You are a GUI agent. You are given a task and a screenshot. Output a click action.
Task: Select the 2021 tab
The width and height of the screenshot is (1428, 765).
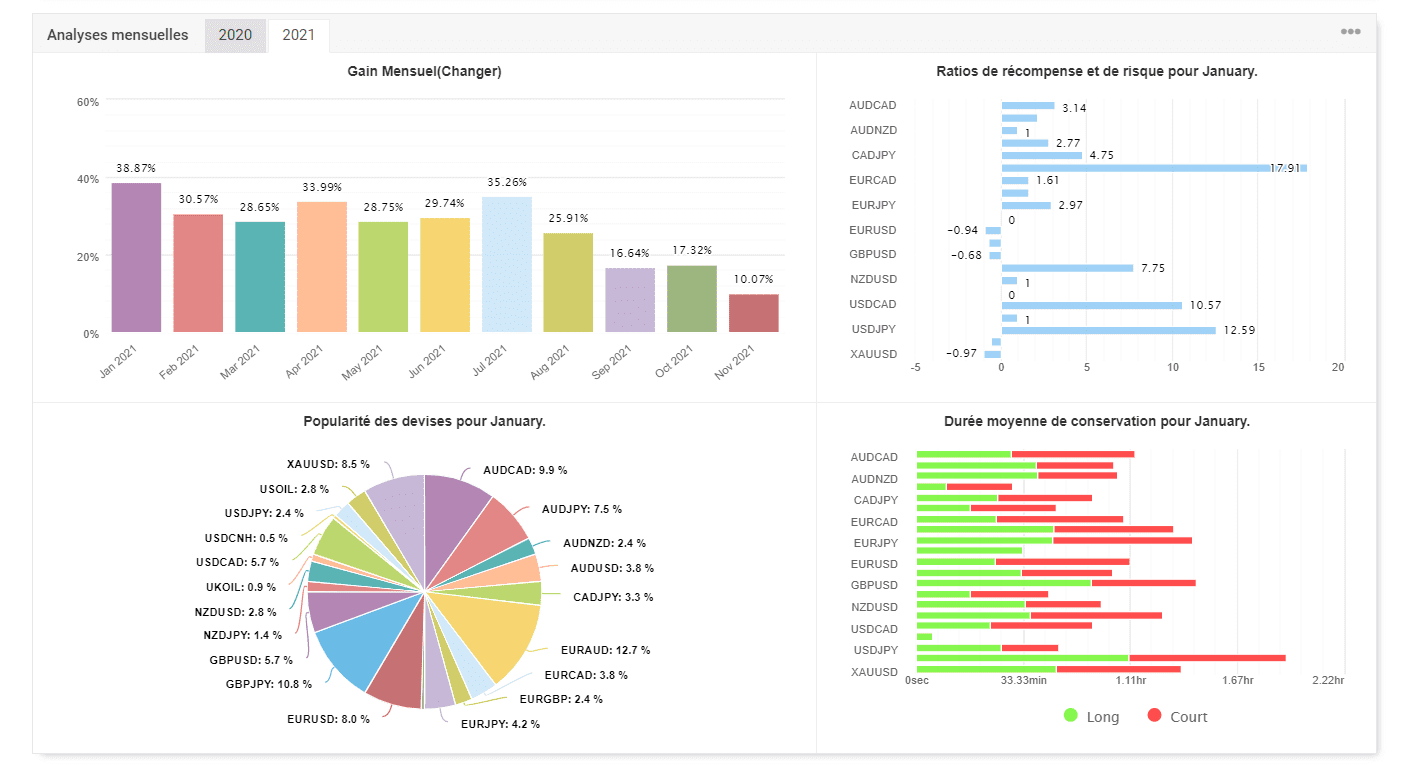pos(298,35)
